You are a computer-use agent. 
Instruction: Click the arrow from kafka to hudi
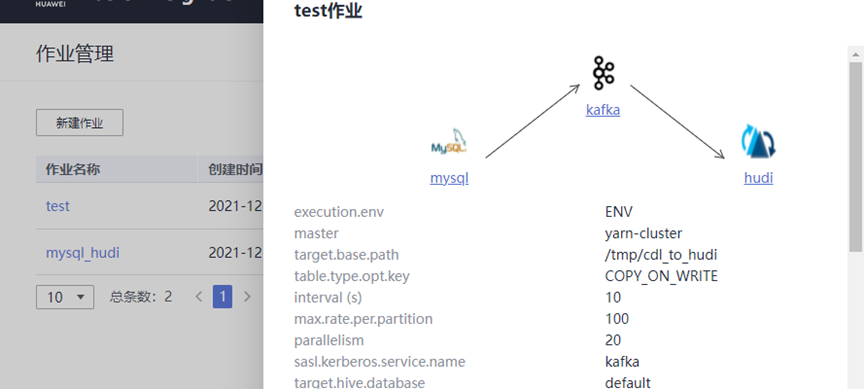677,122
